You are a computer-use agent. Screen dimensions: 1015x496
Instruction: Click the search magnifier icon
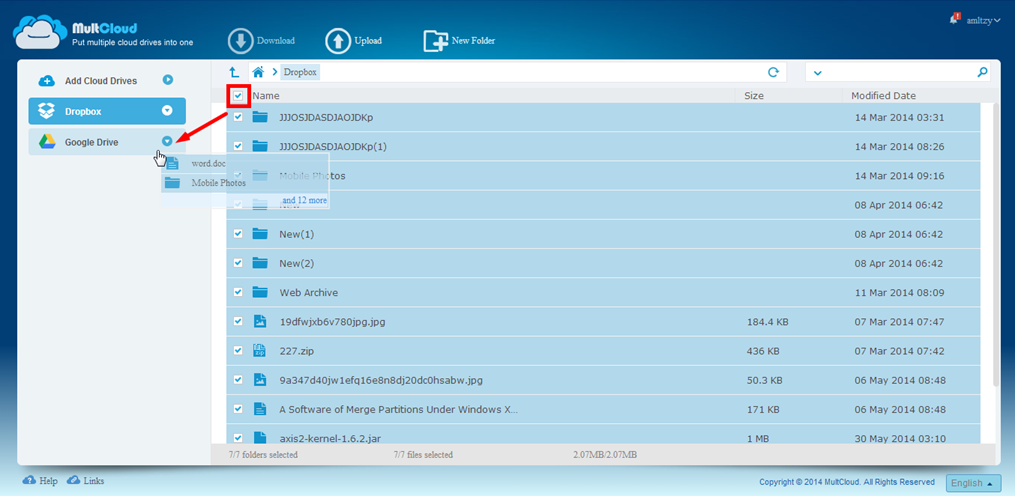point(982,72)
